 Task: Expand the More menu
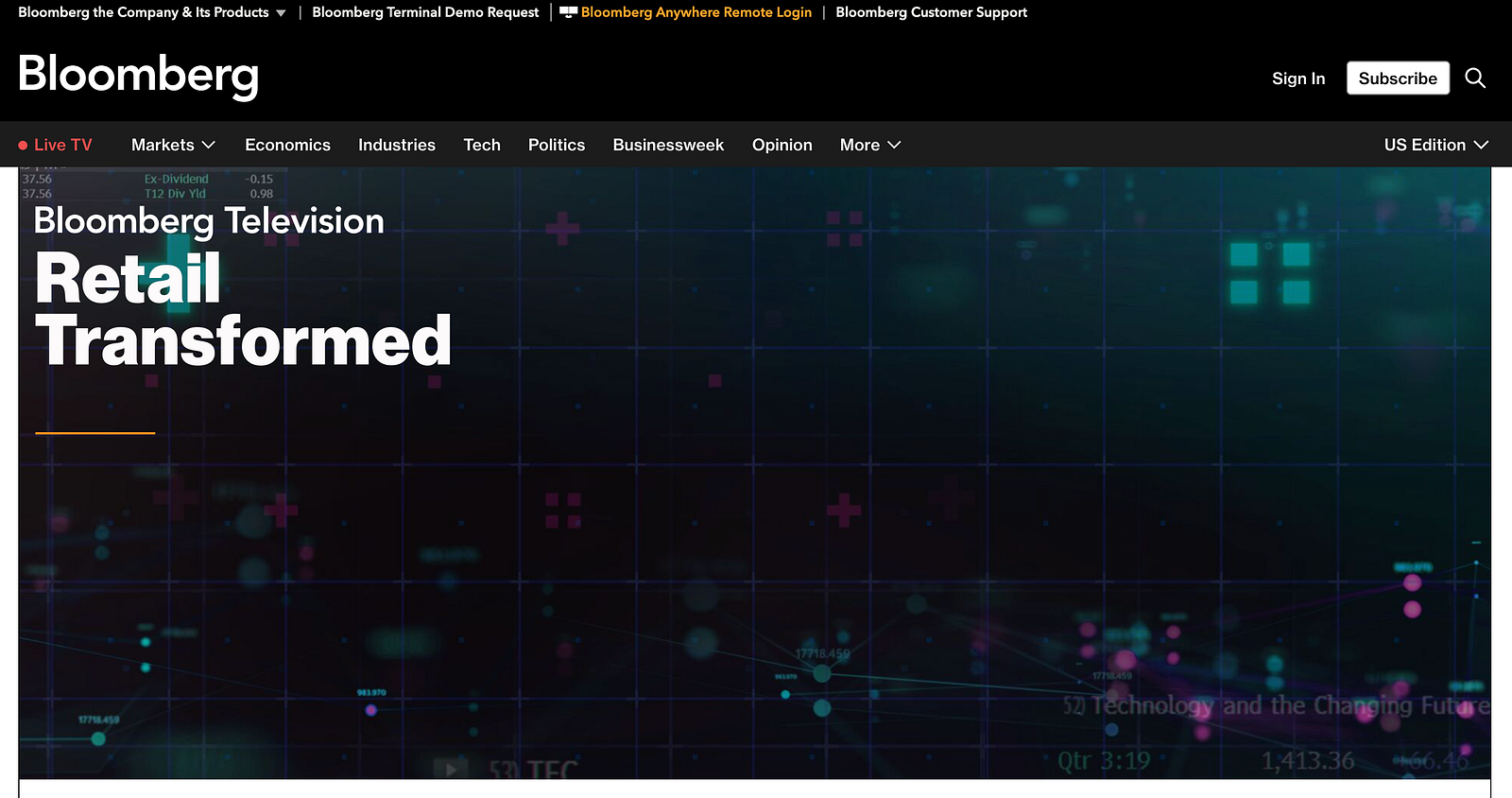(870, 145)
